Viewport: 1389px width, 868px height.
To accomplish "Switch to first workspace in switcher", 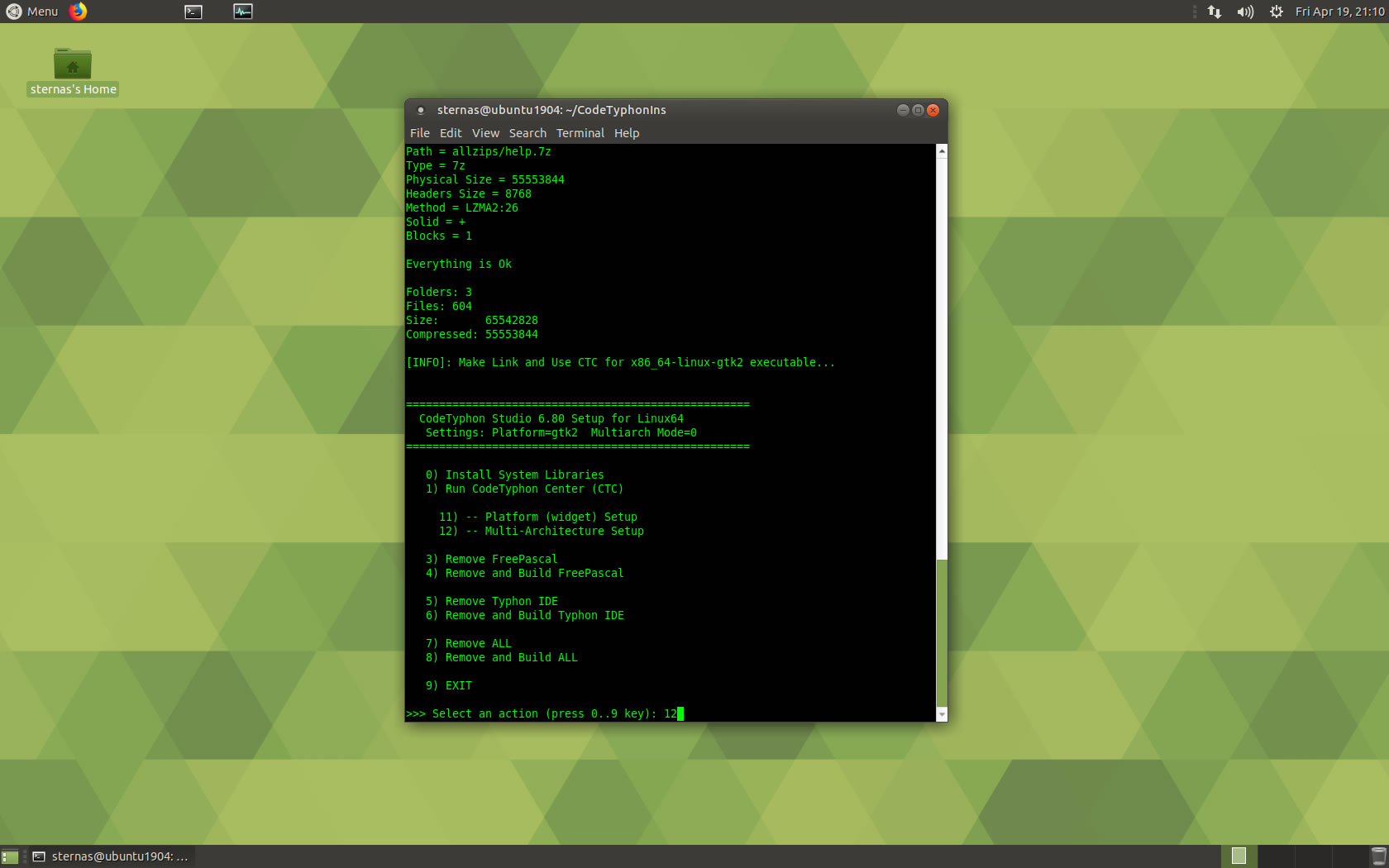I will tap(1239, 856).
